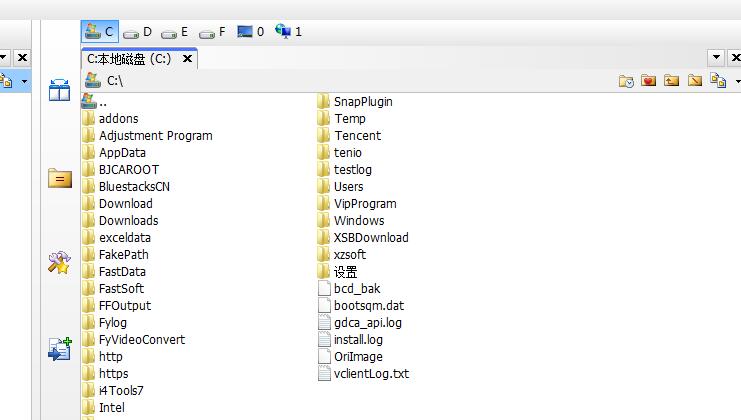
Task: Click the C:\ path address bar
Action: [x=350, y=81]
